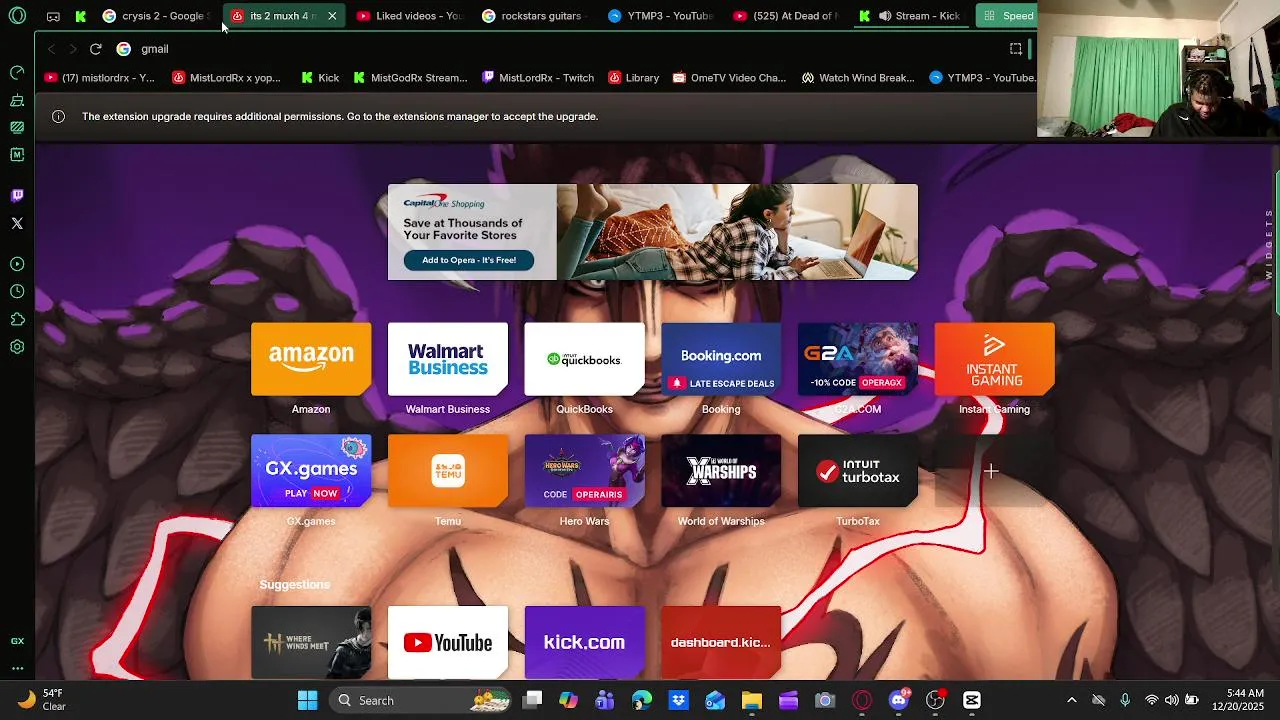
Task: Open the dashboard.kick suggestion tile
Action: (x=721, y=642)
